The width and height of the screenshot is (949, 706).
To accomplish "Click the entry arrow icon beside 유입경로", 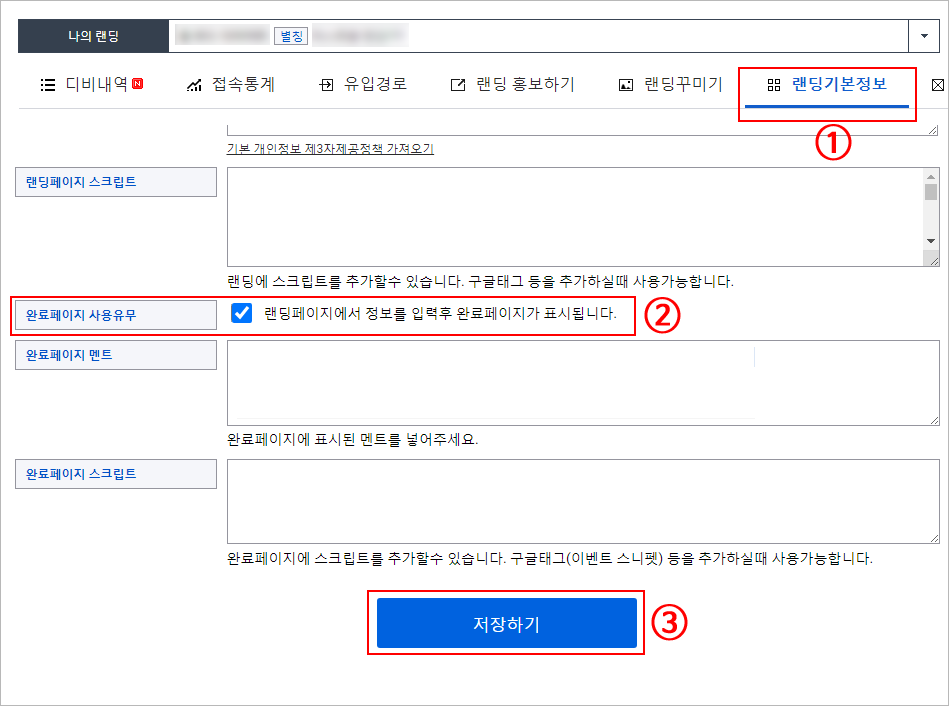I will (325, 85).
